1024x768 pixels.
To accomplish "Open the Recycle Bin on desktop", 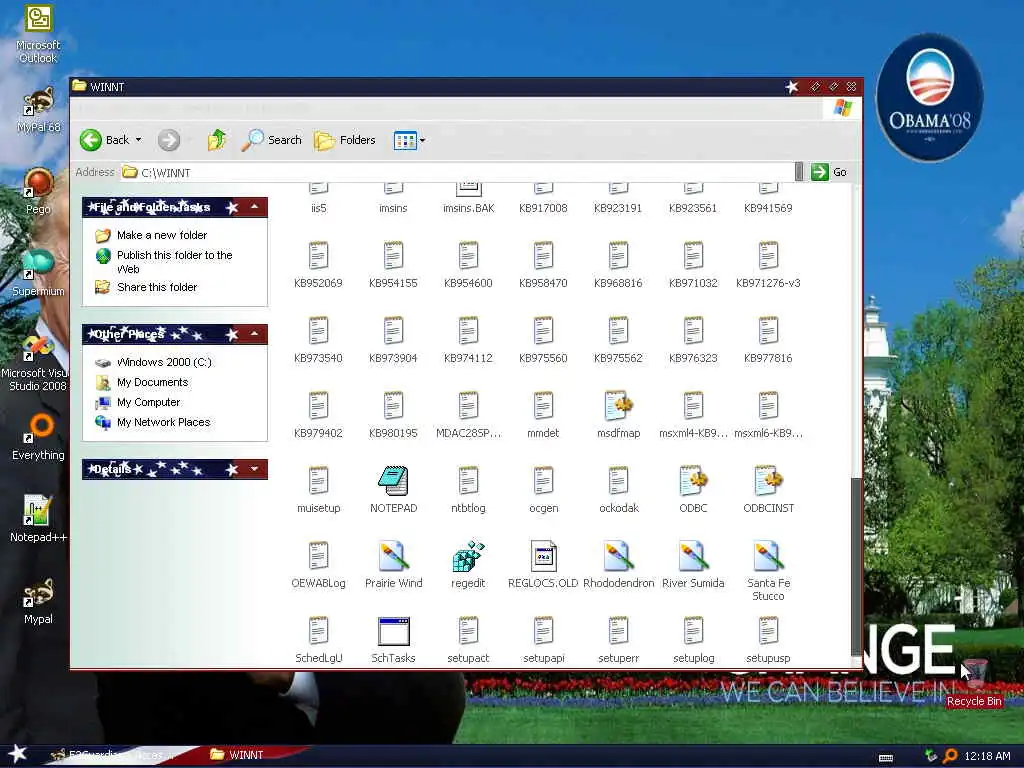I will coord(974,683).
